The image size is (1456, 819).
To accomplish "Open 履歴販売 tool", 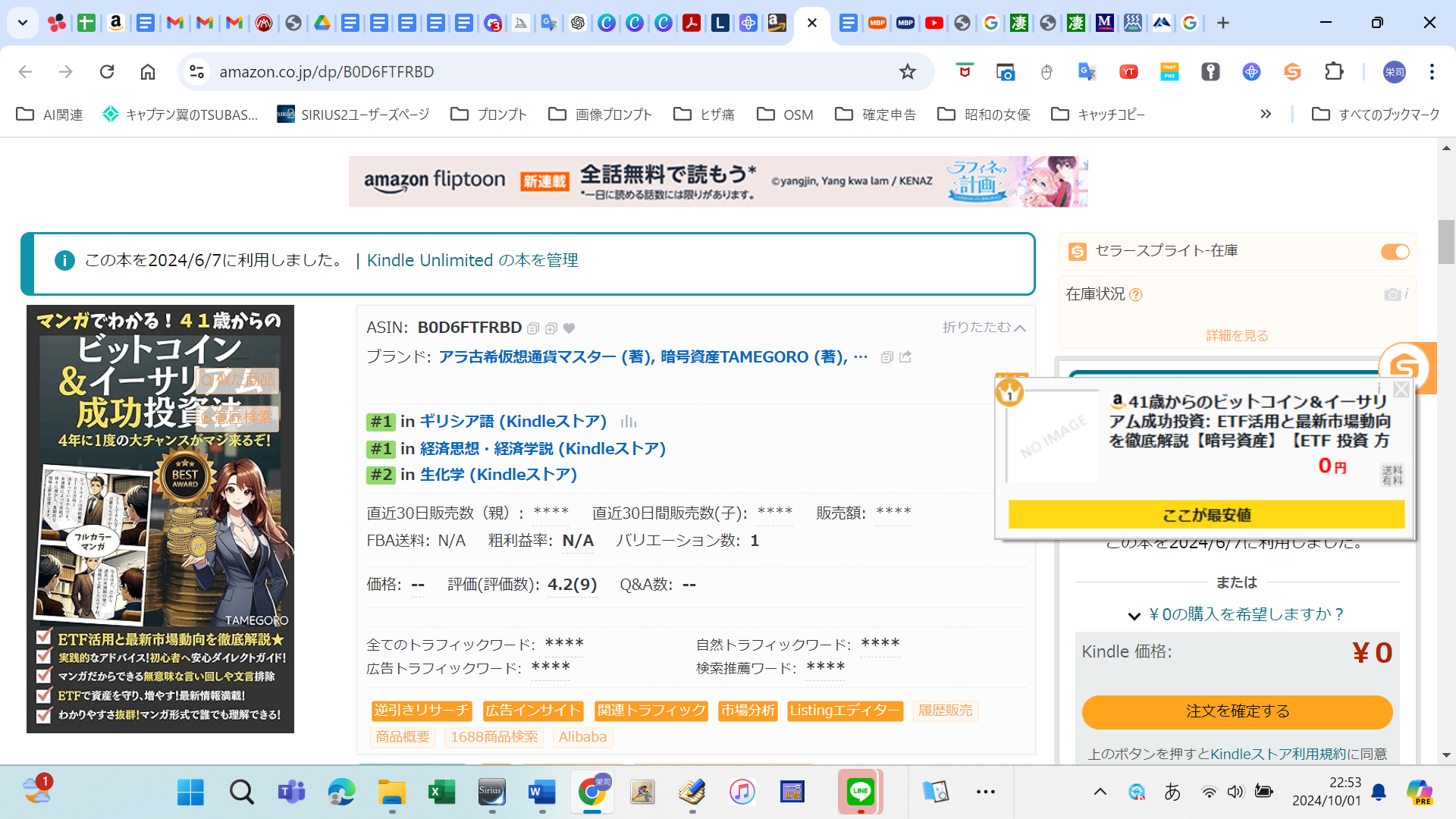I will 945,711.
